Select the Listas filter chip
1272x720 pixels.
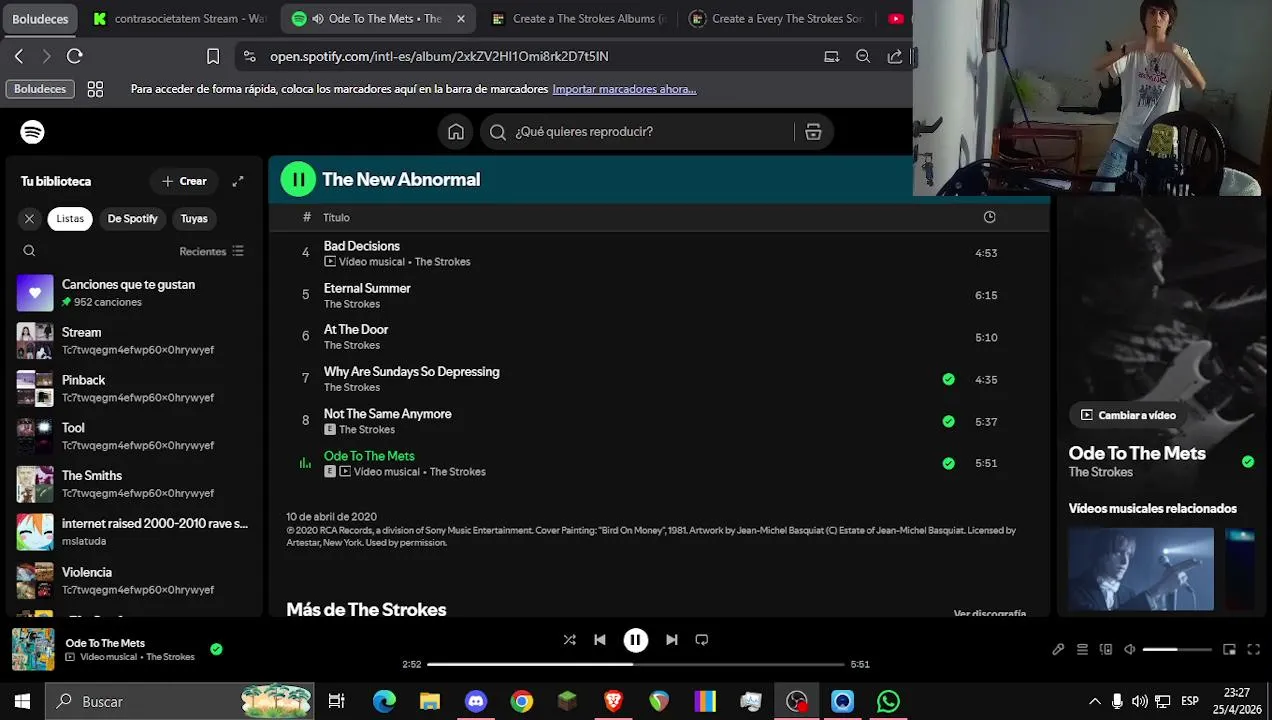pyautogui.click(x=70, y=218)
